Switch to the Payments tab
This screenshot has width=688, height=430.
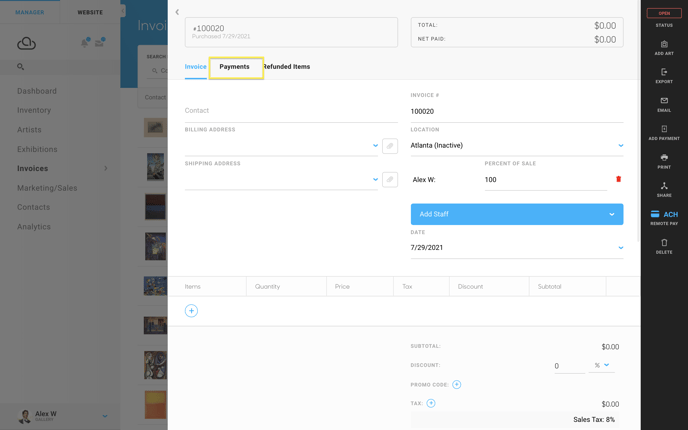tap(234, 67)
